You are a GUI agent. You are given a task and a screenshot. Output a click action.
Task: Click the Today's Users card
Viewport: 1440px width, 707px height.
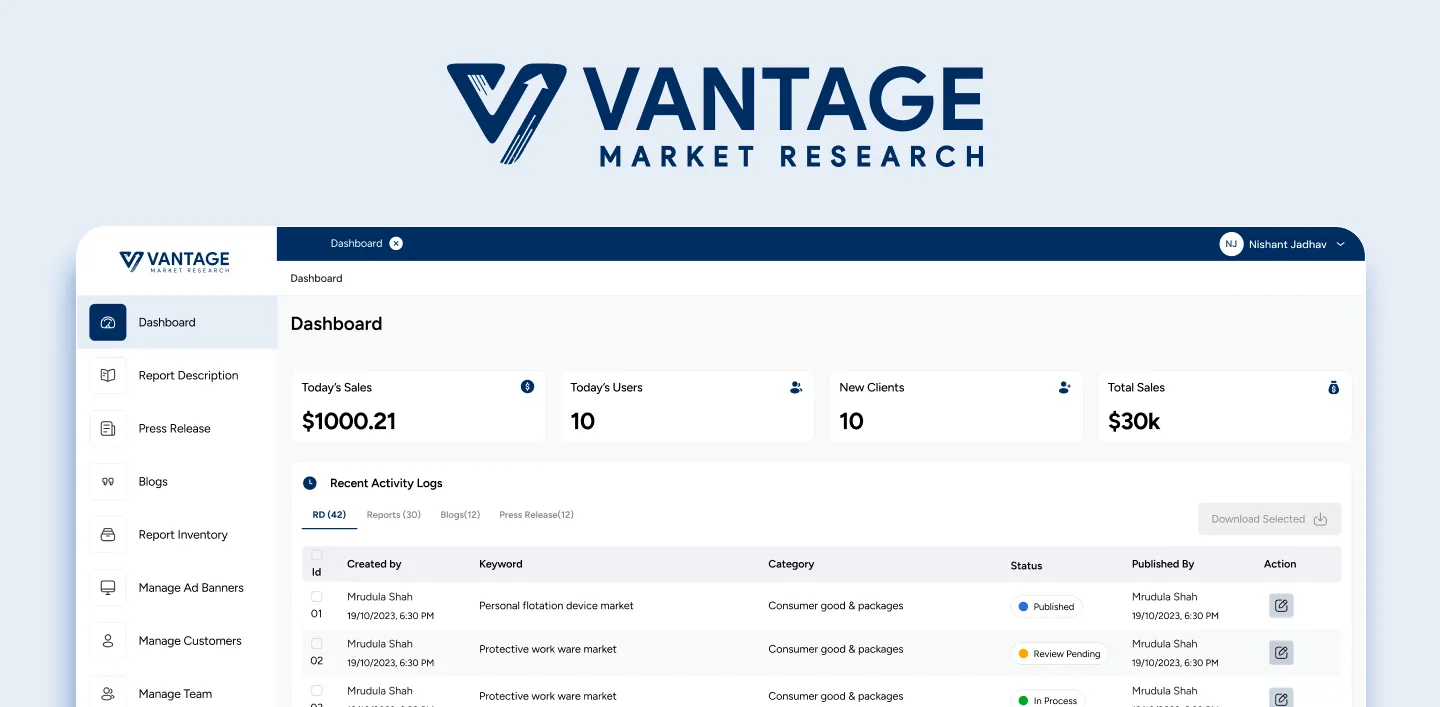[x=687, y=407]
